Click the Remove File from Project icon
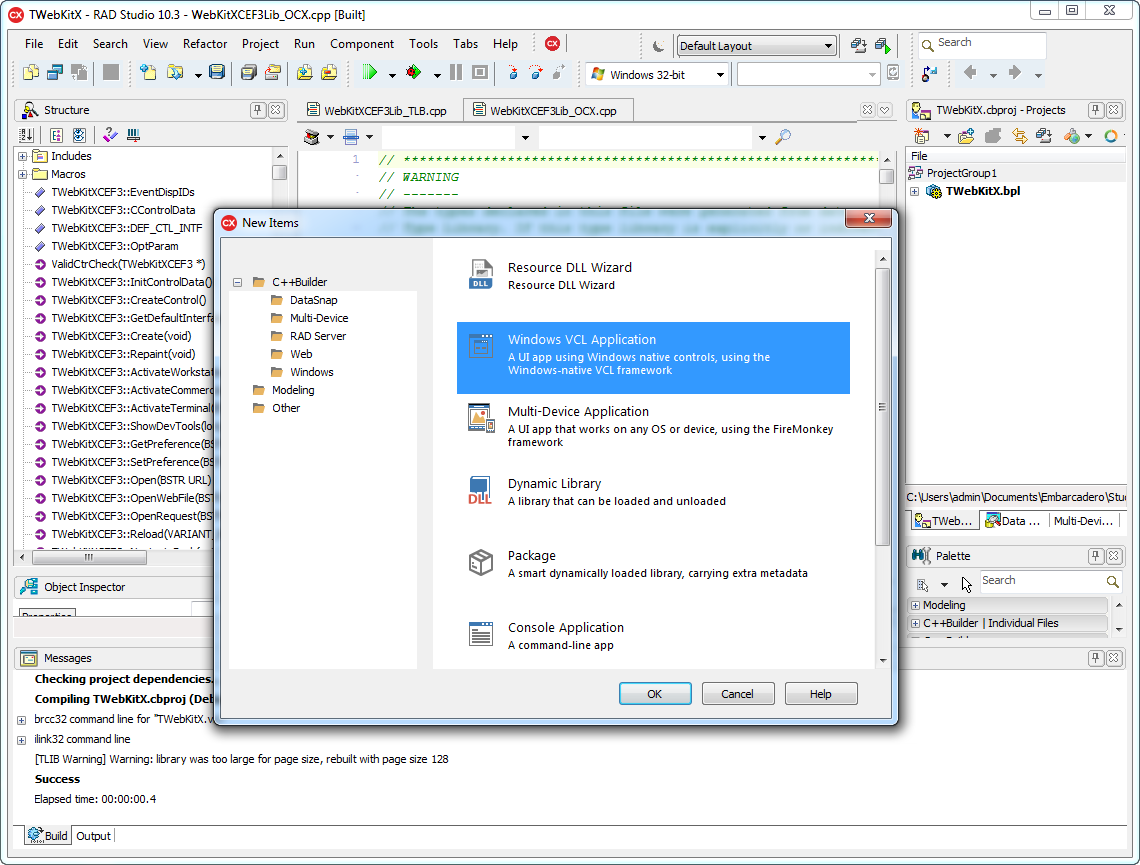Viewport: 1140px width, 865px height. 329,73
